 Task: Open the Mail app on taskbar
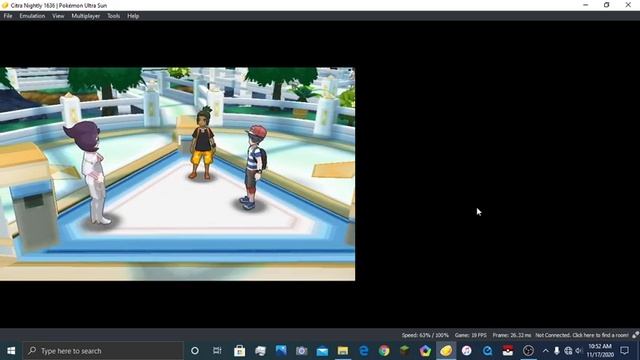[322, 351]
